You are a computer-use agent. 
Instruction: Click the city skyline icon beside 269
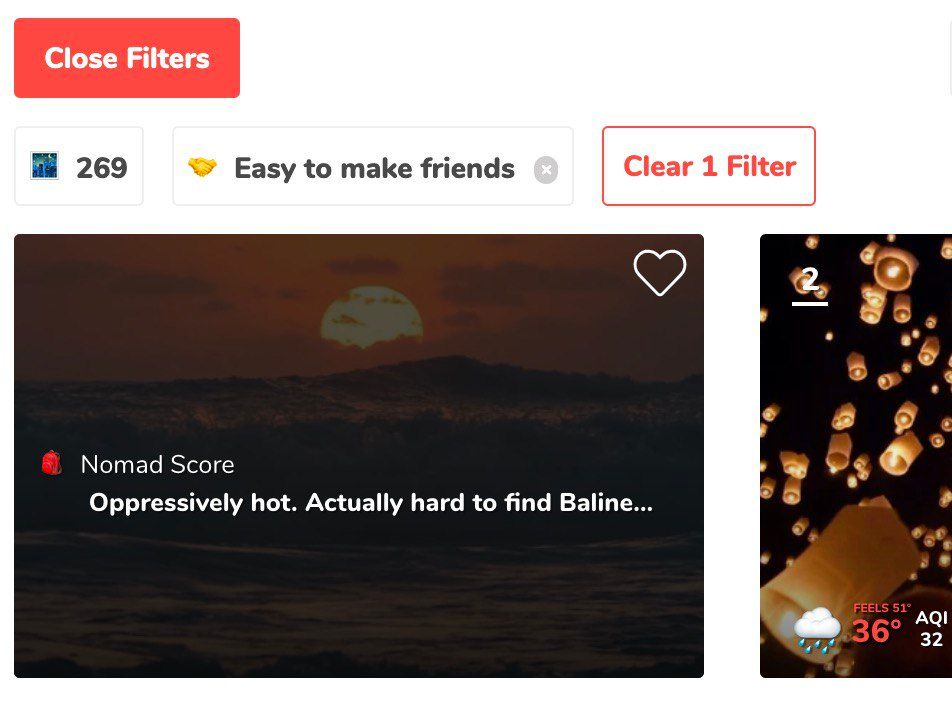click(44, 166)
